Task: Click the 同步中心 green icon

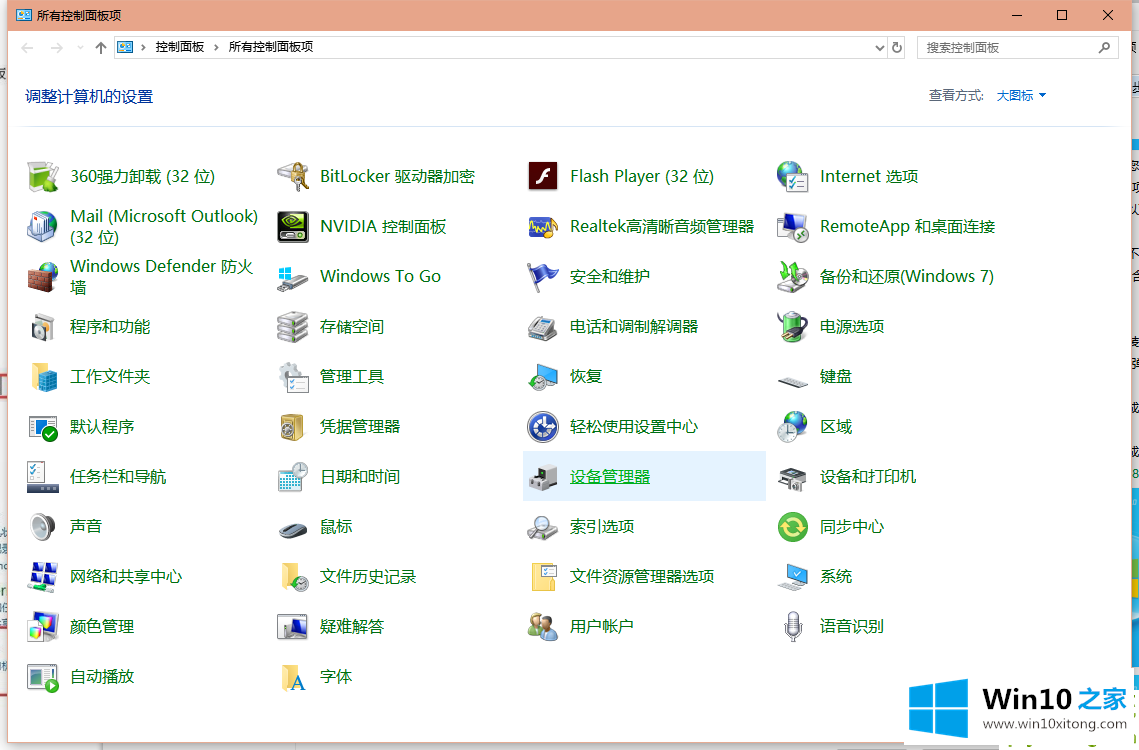Action: tap(793, 527)
